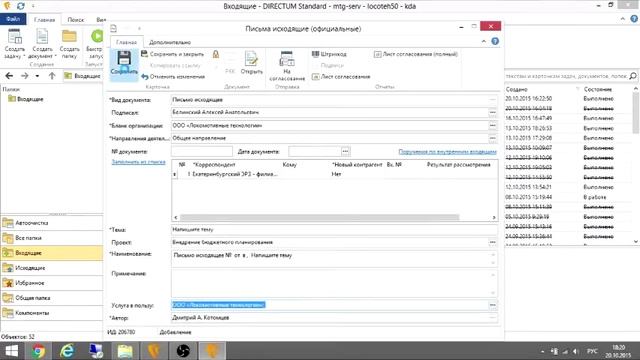Click Save and close in the ribbon
640x360 pixels.
pos(172,54)
